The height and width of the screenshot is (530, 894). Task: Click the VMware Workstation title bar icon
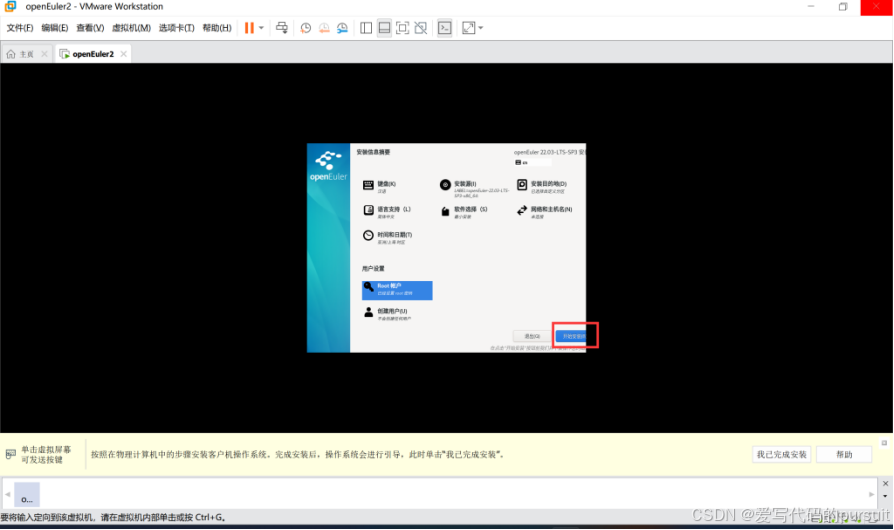click(11, 6)
